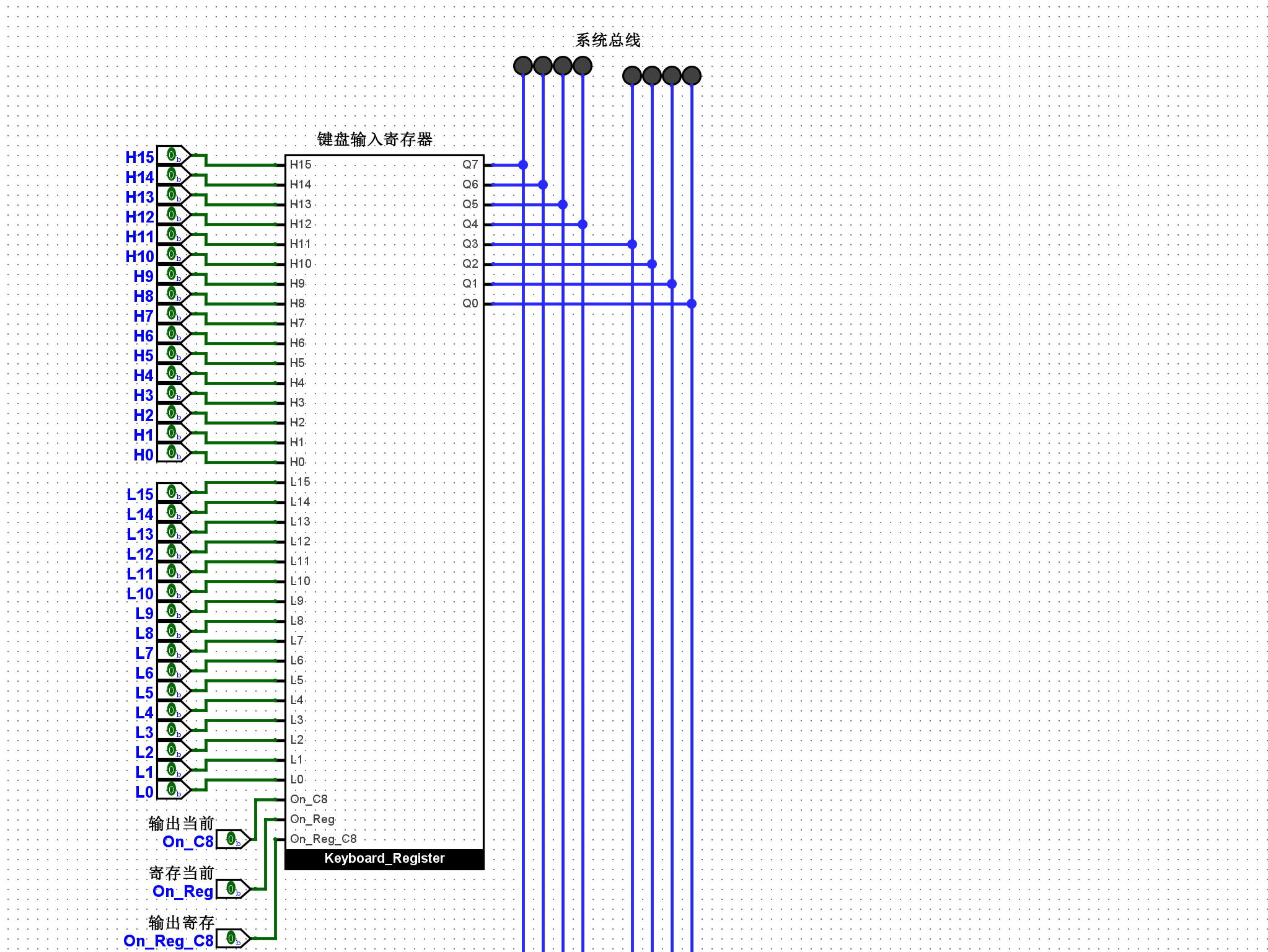Toggle the L9 input pin

174,611
